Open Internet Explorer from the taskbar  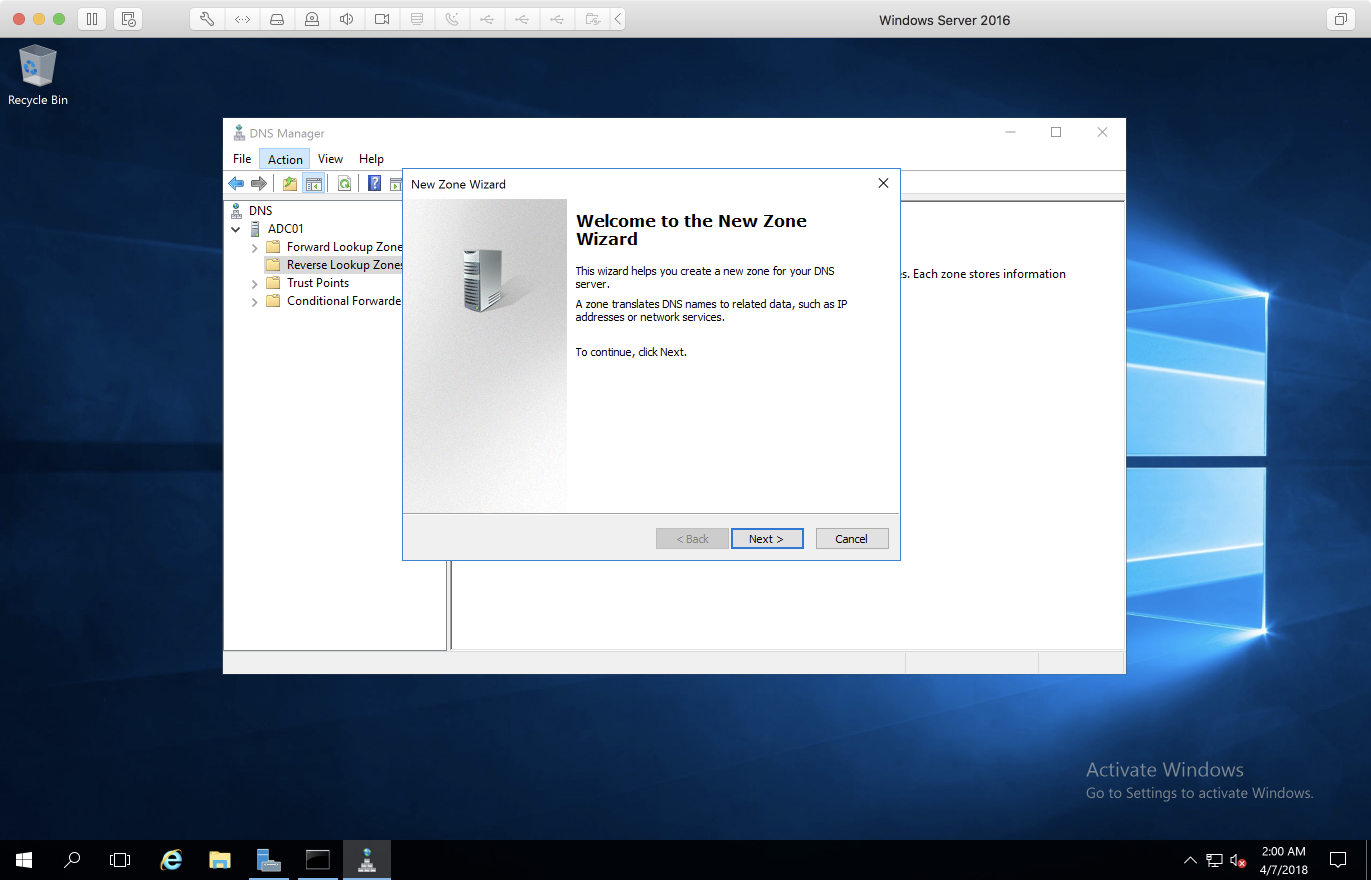[172, 860]
